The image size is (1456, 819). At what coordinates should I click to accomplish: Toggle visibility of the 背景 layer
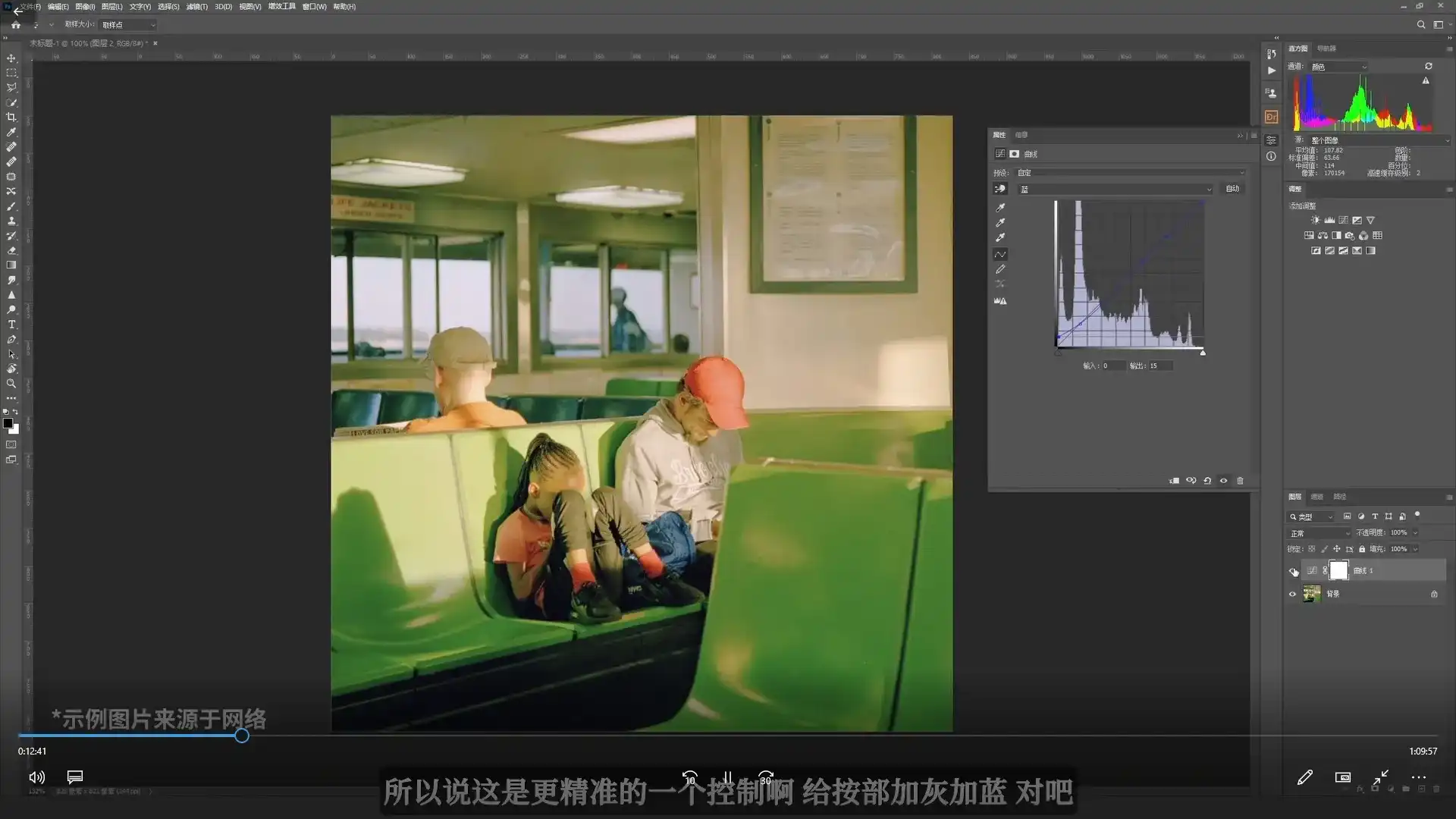point(1293,595)
